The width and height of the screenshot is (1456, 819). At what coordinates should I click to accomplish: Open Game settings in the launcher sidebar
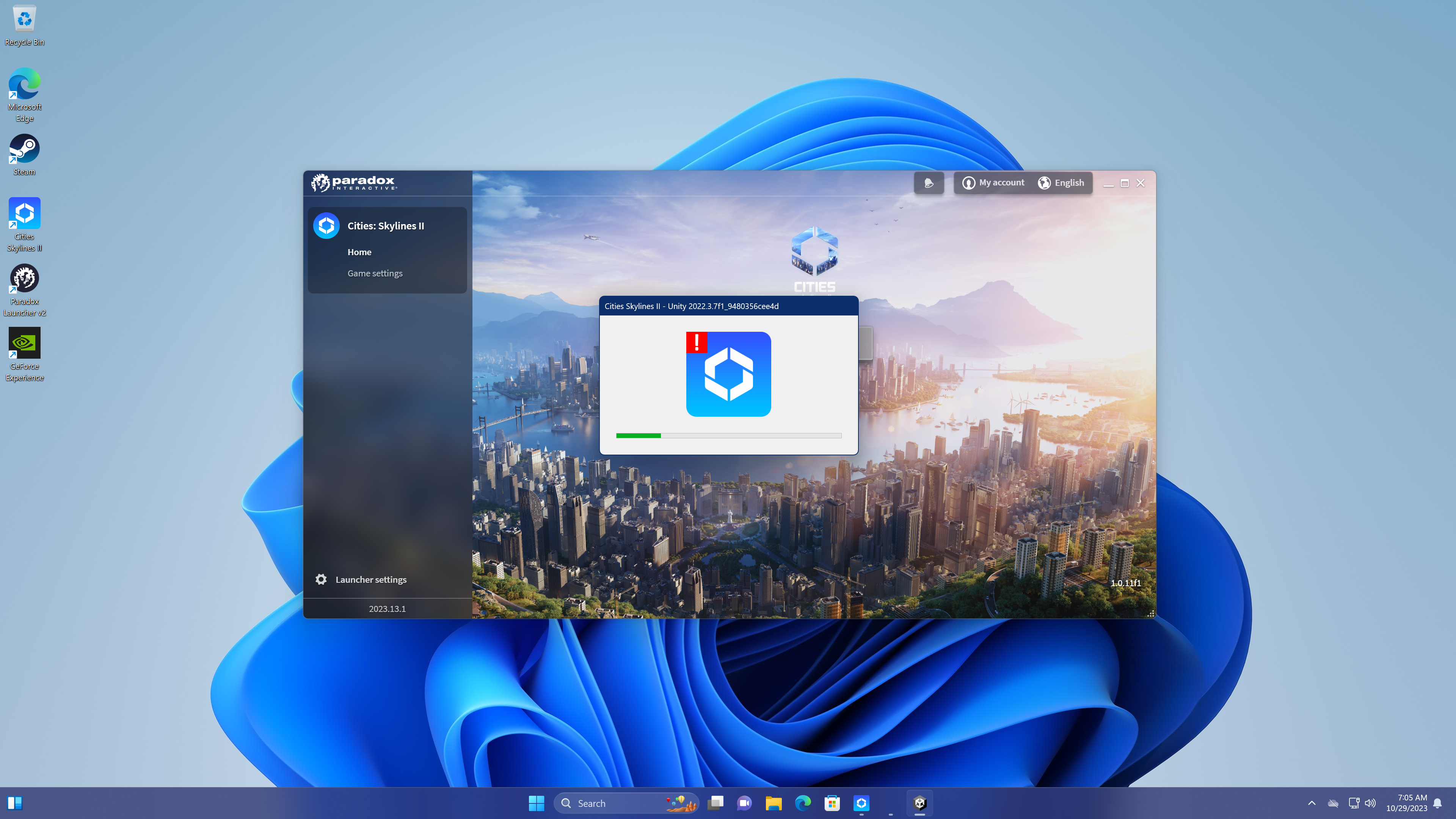pos(375,273)
